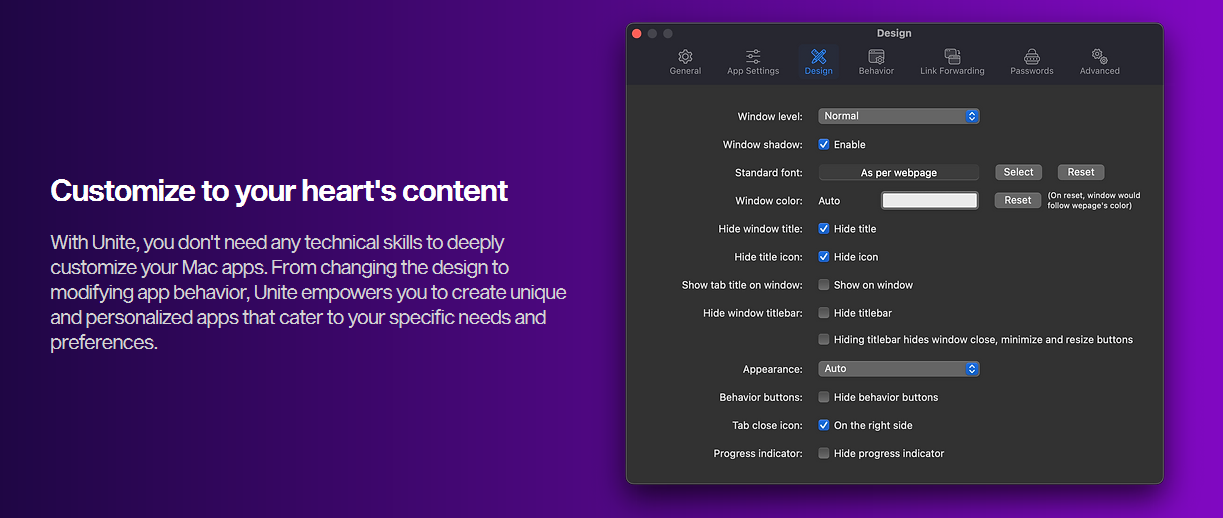Click Reset beside Standard font
The width and height of the screenshot is (1223, 518).
pos(1081,172)
